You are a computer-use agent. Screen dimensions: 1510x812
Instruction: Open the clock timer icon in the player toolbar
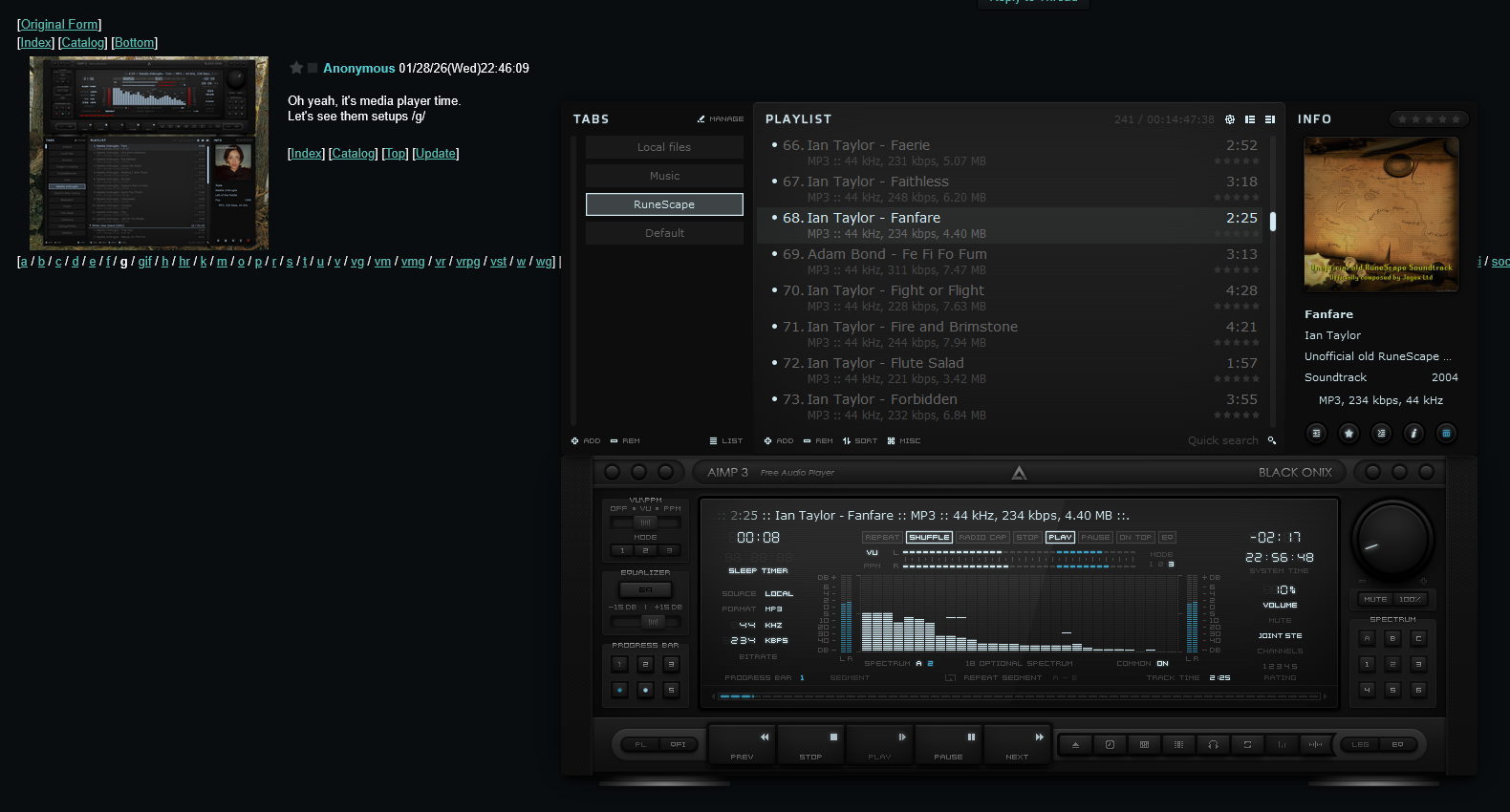pyautogui.click(x=1110, y=744)
